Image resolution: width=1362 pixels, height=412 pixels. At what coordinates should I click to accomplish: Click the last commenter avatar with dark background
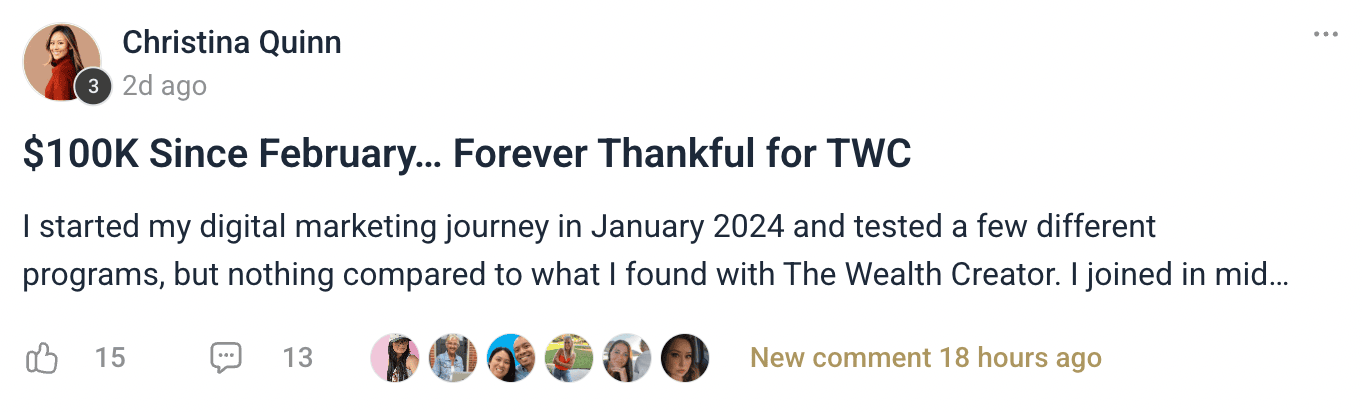pyautogui.click(x=684, y=358)
